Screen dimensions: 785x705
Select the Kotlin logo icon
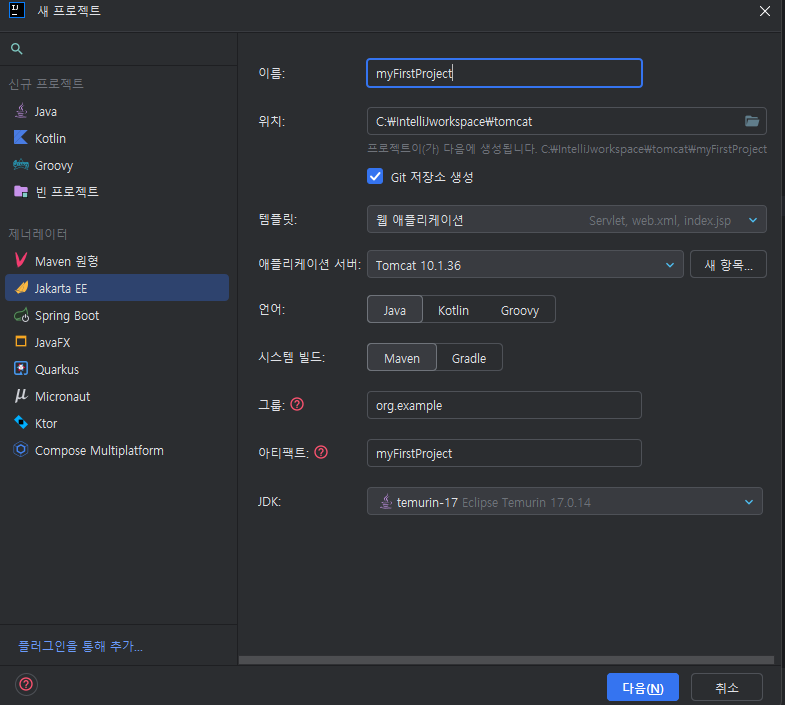[21, 138]
